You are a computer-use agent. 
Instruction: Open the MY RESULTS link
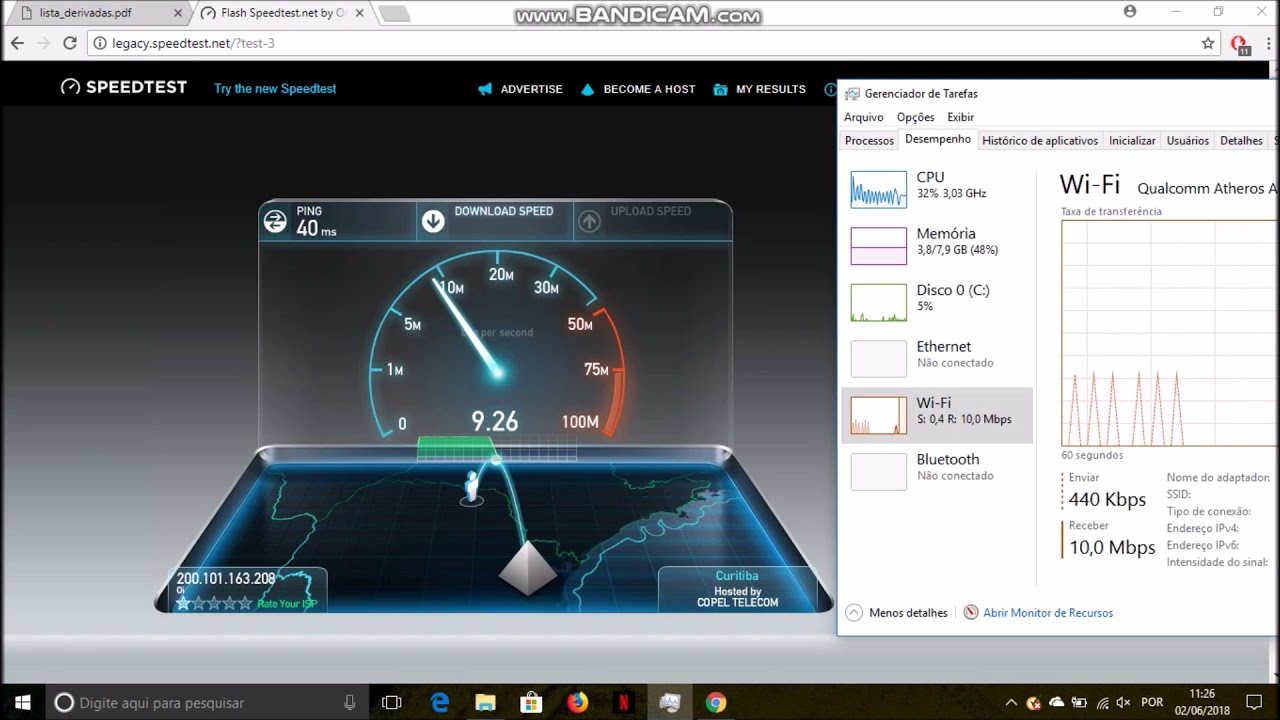pos(770,89)
